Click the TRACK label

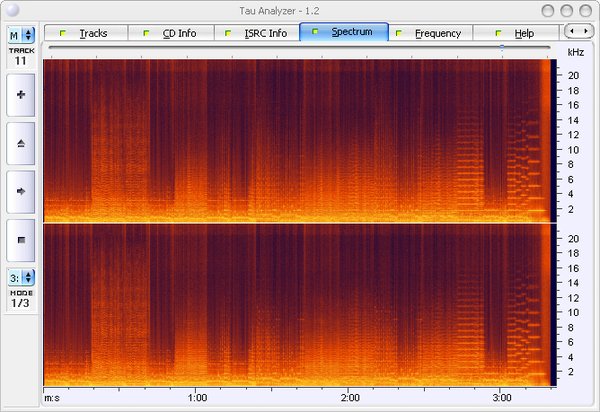(22, 50)
